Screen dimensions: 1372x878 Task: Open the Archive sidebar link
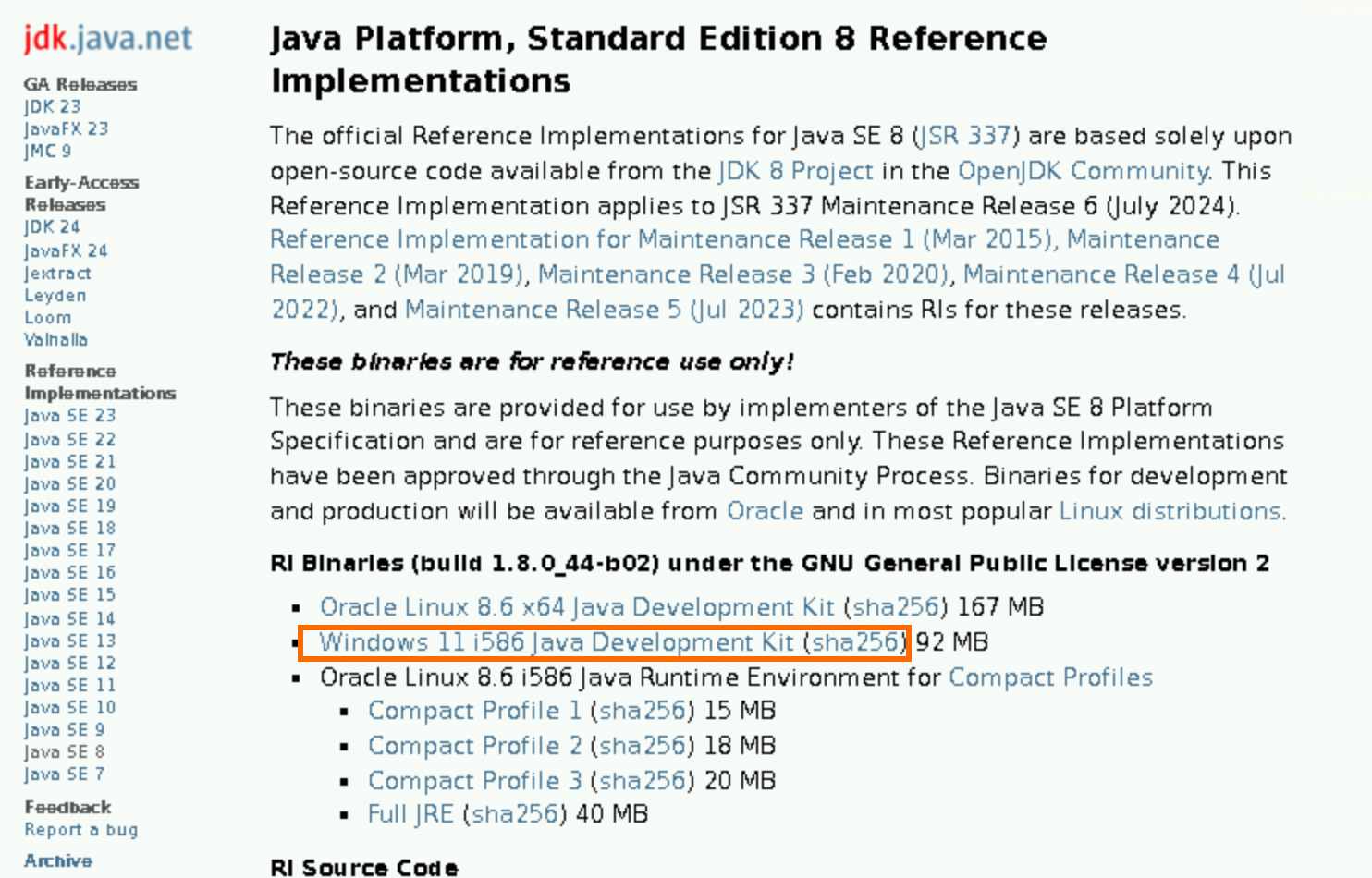tap(57, 860)
